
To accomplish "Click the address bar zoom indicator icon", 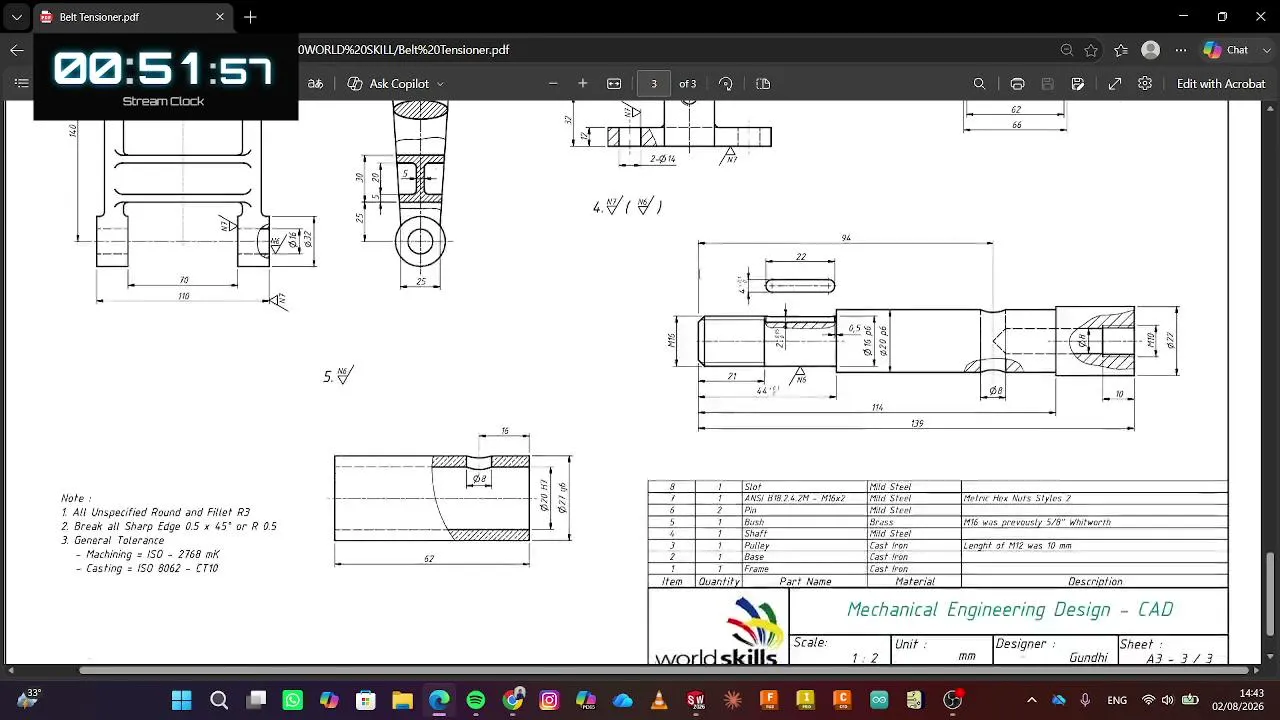I will [x=1067, y=50].
